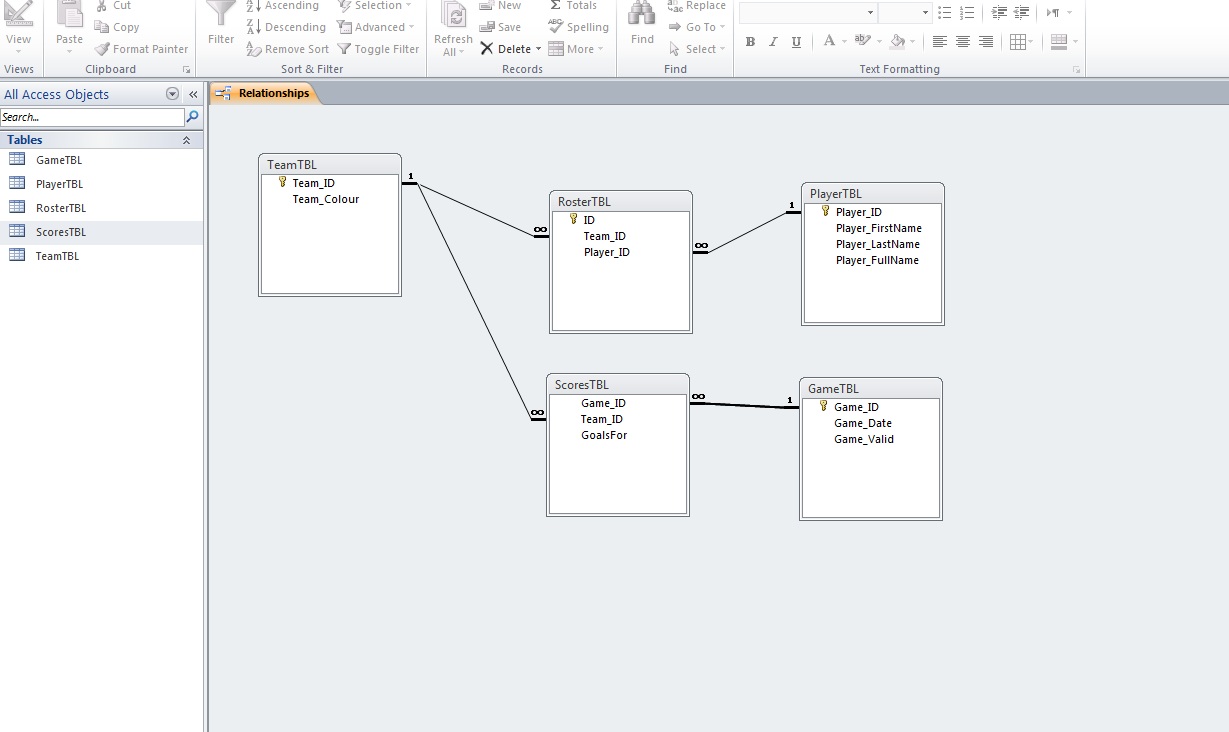Click the Filter funnel icon
This screenshot has height=732, width=1229.
[x=221, y=14]
